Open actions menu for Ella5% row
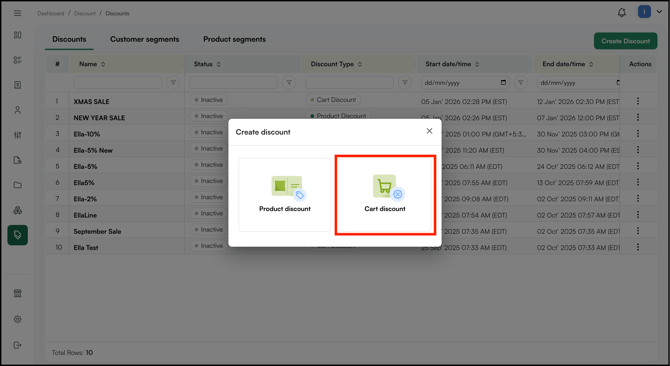This screenshot has width=670, height=366. click(x=638, y=182)
